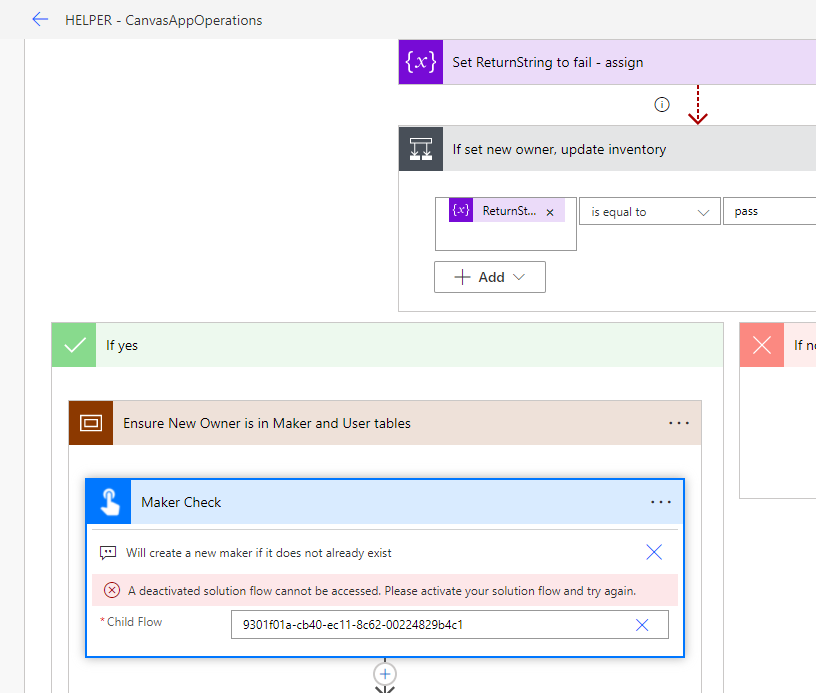Click the deactivated solution flow error message
Viewport: 816px width, 693px height.
[380, 590]
